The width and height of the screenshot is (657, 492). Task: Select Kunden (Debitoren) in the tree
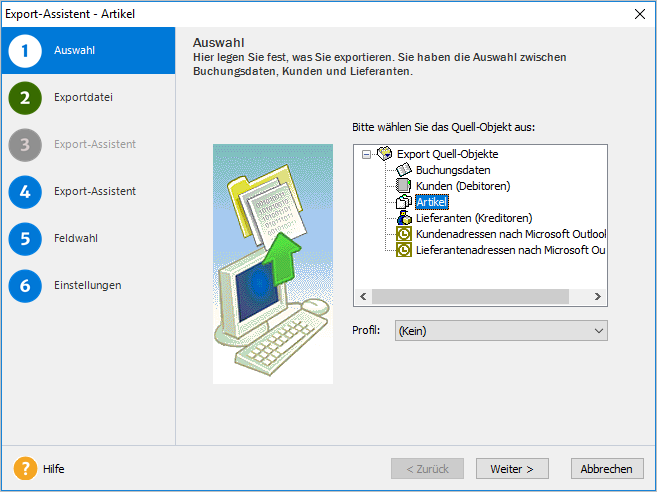(x=463, y=186)
